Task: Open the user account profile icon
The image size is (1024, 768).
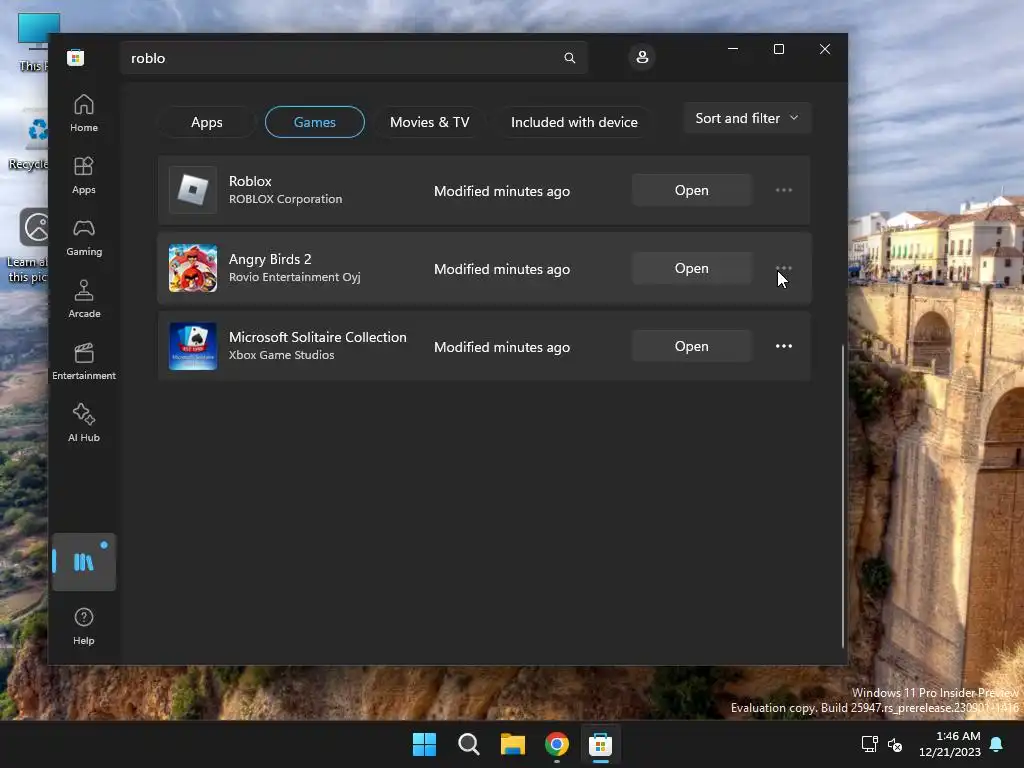Action: coord(642,57)
